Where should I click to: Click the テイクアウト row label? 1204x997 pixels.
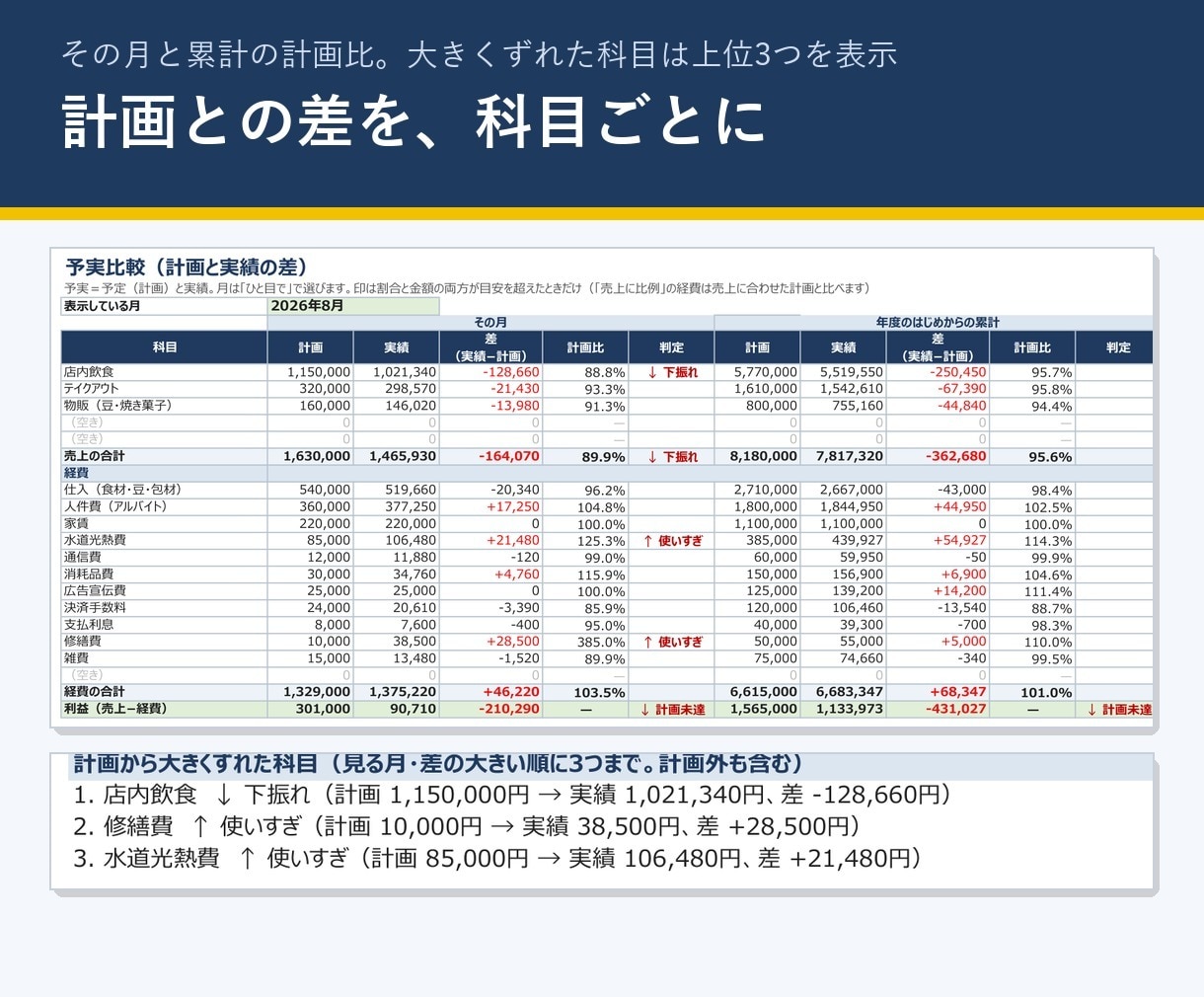tap(164, 389)
